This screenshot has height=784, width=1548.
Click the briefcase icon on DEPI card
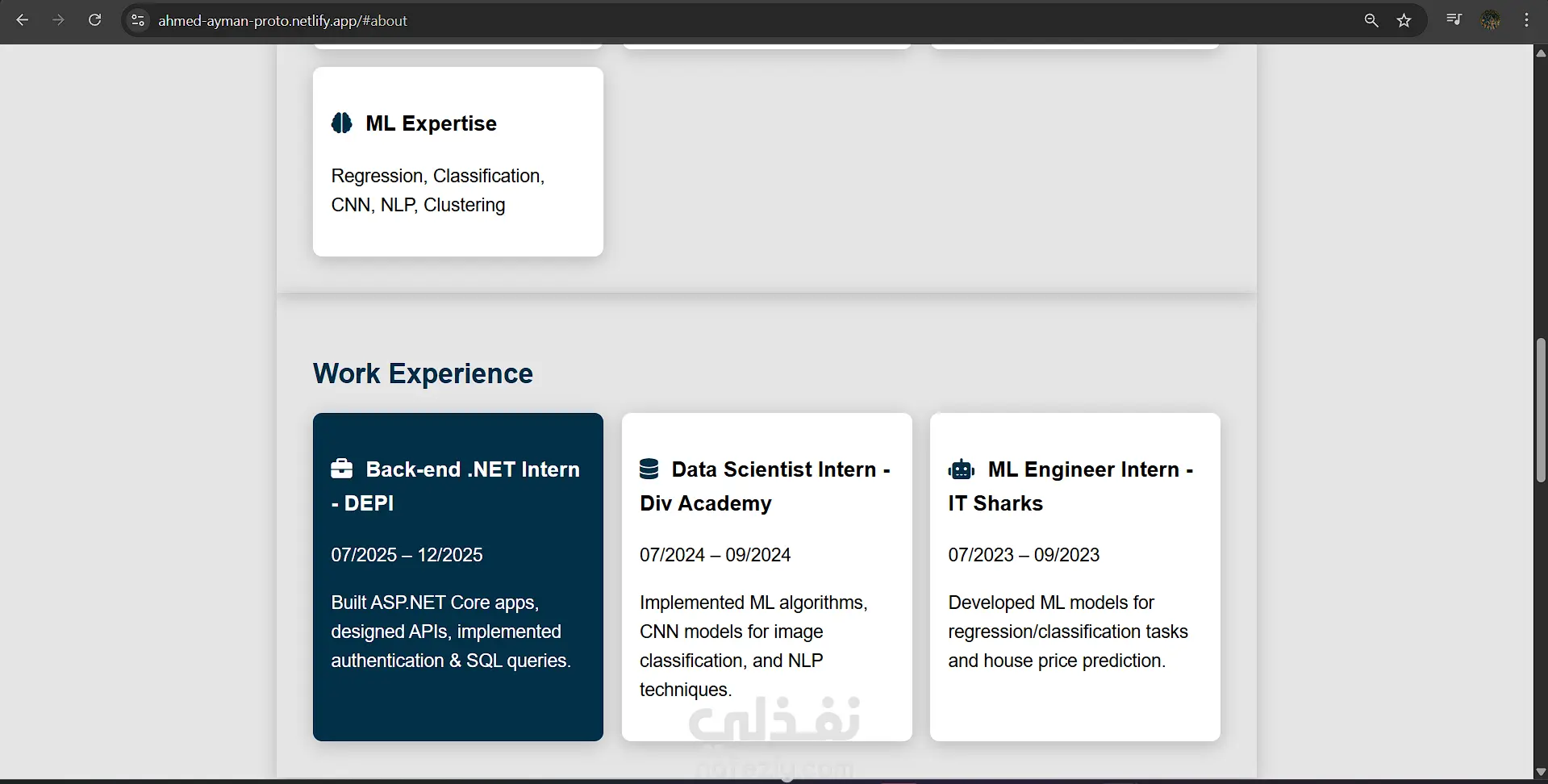pos(342,469)
